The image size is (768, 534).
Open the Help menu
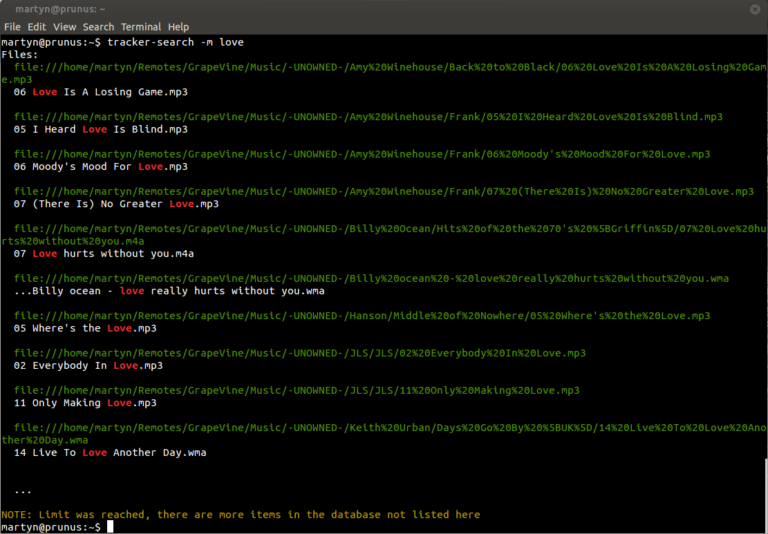[178, 27]
